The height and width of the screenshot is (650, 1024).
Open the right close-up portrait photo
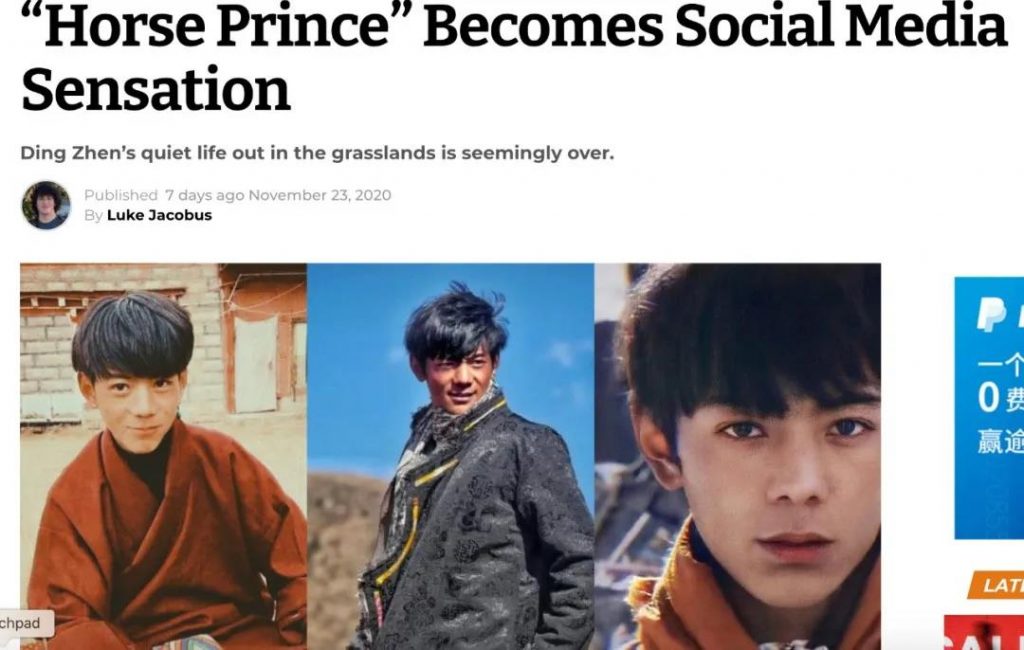tap(737, 457)
